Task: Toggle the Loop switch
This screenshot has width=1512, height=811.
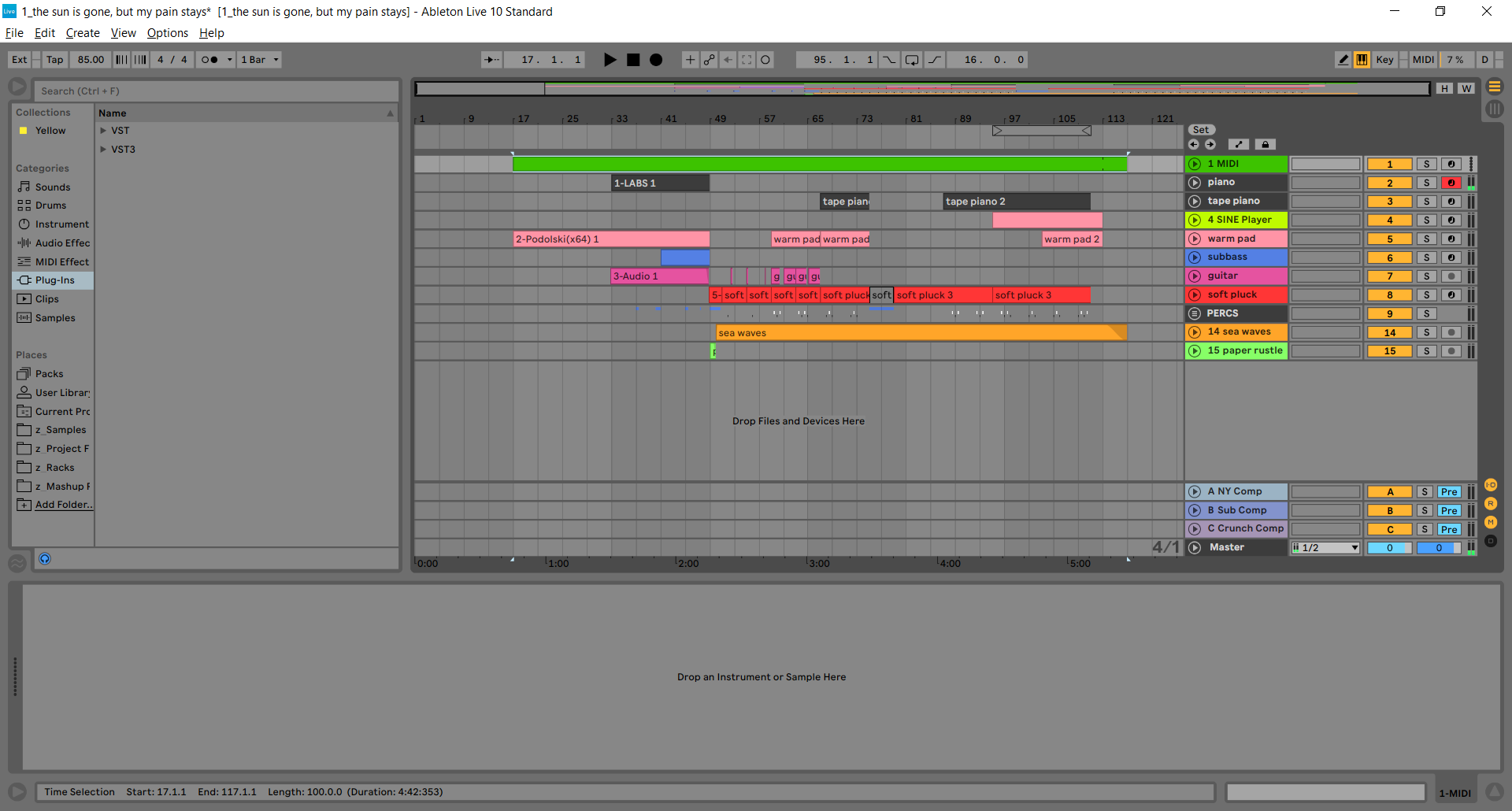Action: click(912, 60)
